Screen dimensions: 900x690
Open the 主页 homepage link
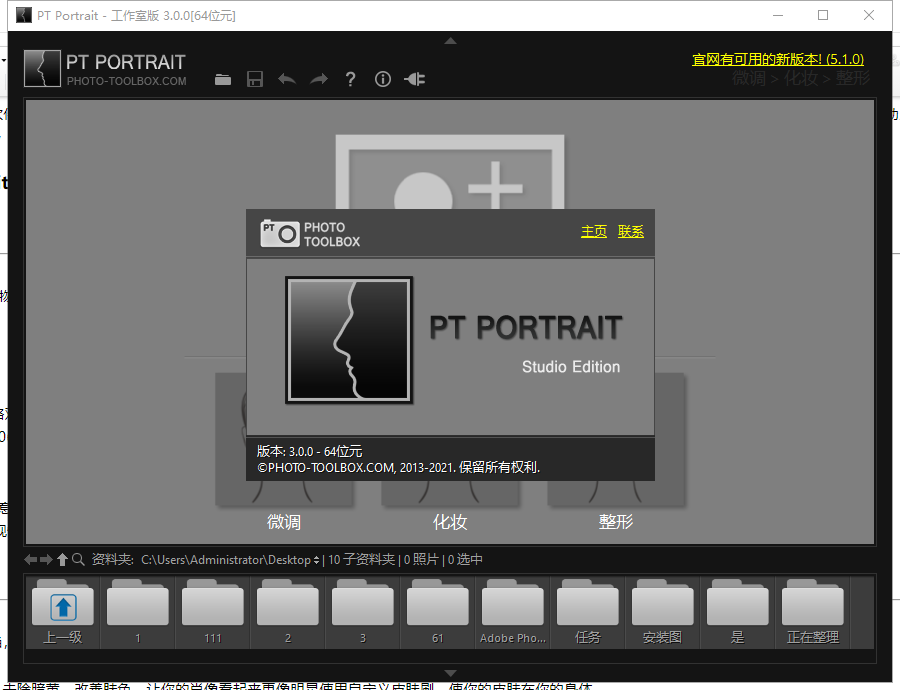point(593,231)
